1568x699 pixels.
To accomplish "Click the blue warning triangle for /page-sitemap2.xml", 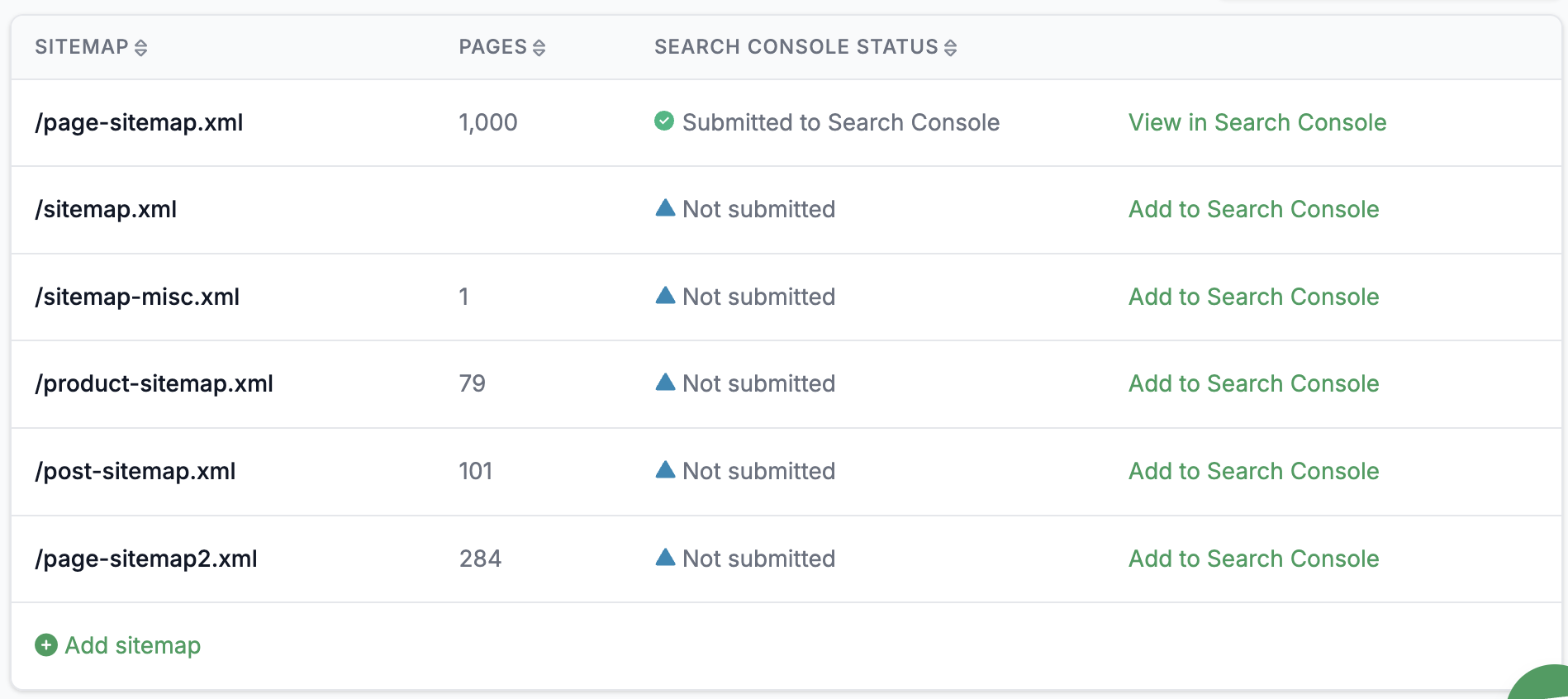I will (665, 557).
